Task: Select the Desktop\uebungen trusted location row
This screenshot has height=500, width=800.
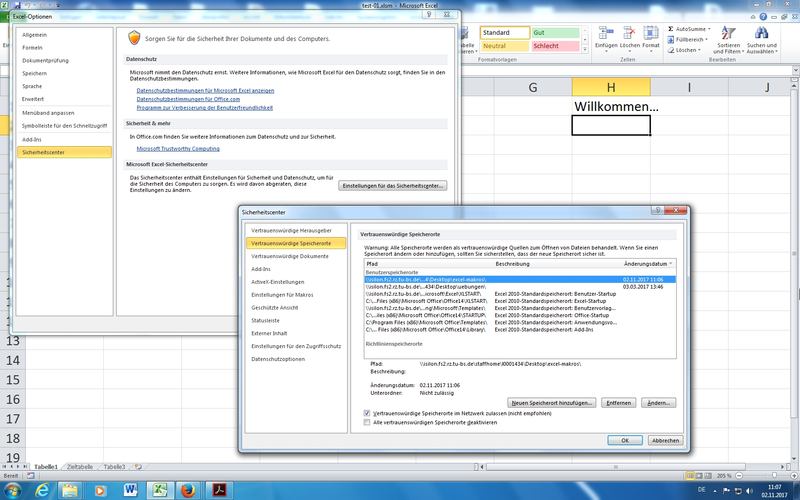Action: tap(425, 286)
